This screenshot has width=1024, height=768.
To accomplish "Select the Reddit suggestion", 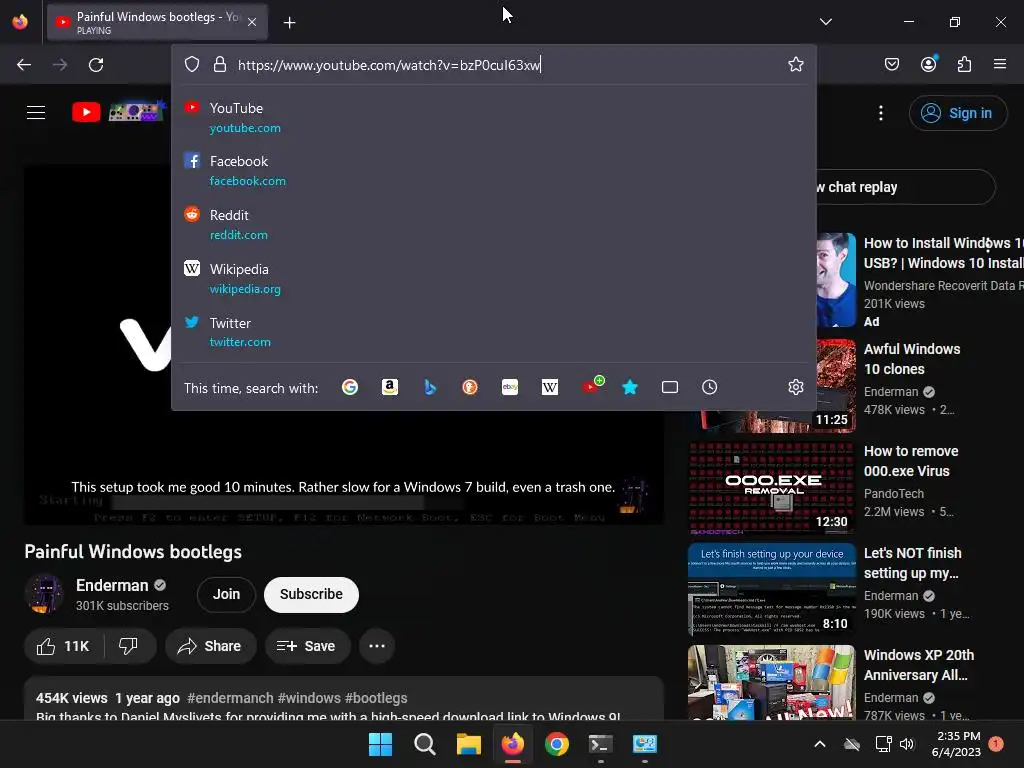I will pos(494,225).
